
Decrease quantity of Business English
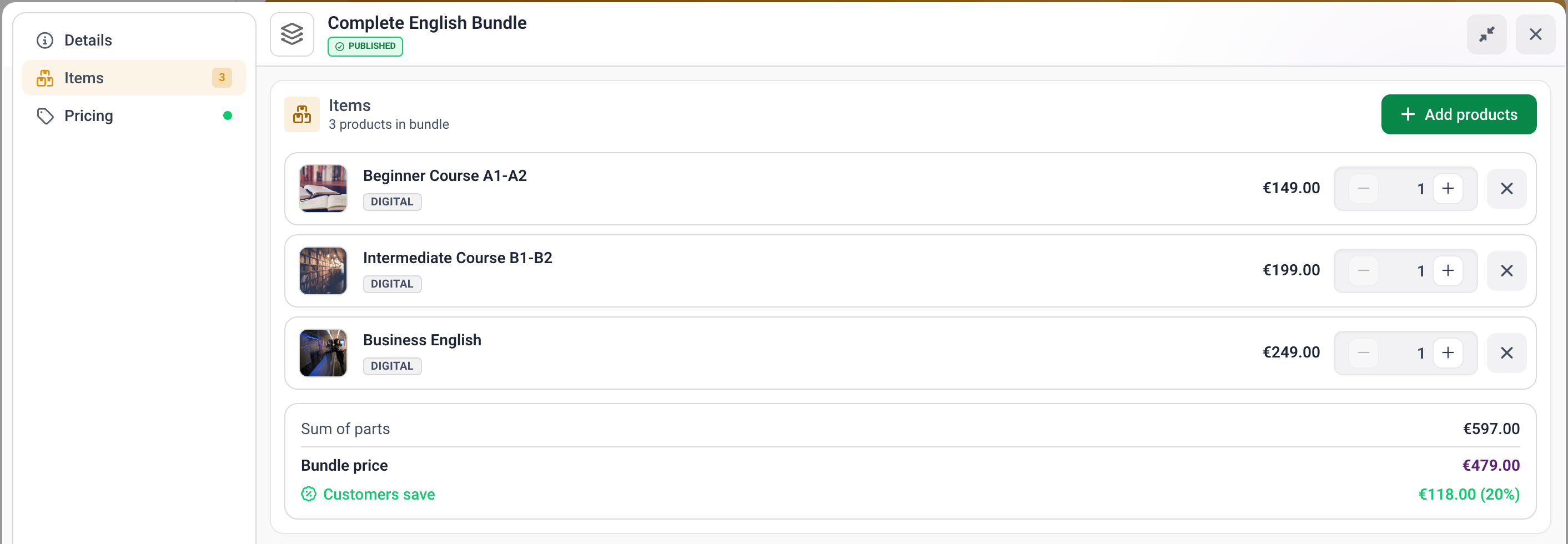tap(1364, 353)
